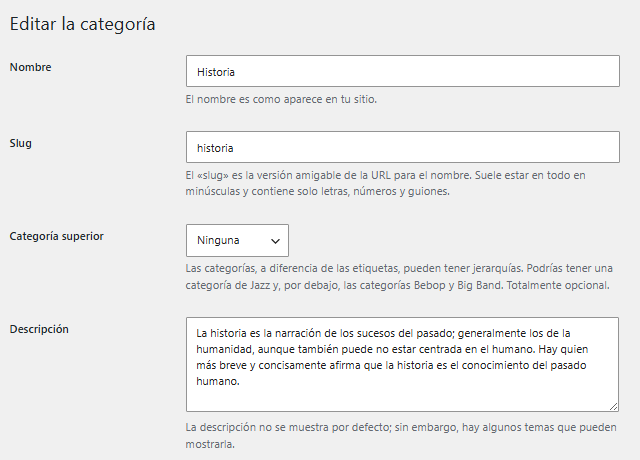Click the Nombre field label
This screenshot has height=460, width=640.
tap(31, 67)
